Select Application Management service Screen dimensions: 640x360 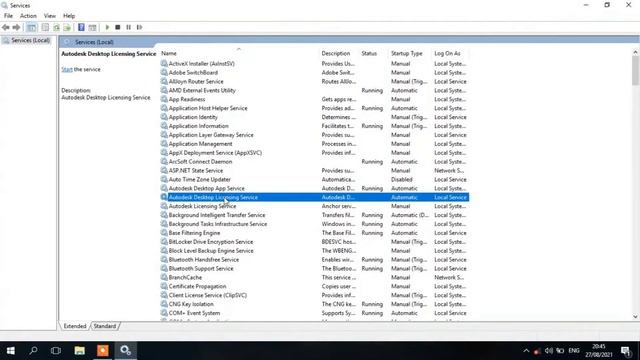point(200,144)
